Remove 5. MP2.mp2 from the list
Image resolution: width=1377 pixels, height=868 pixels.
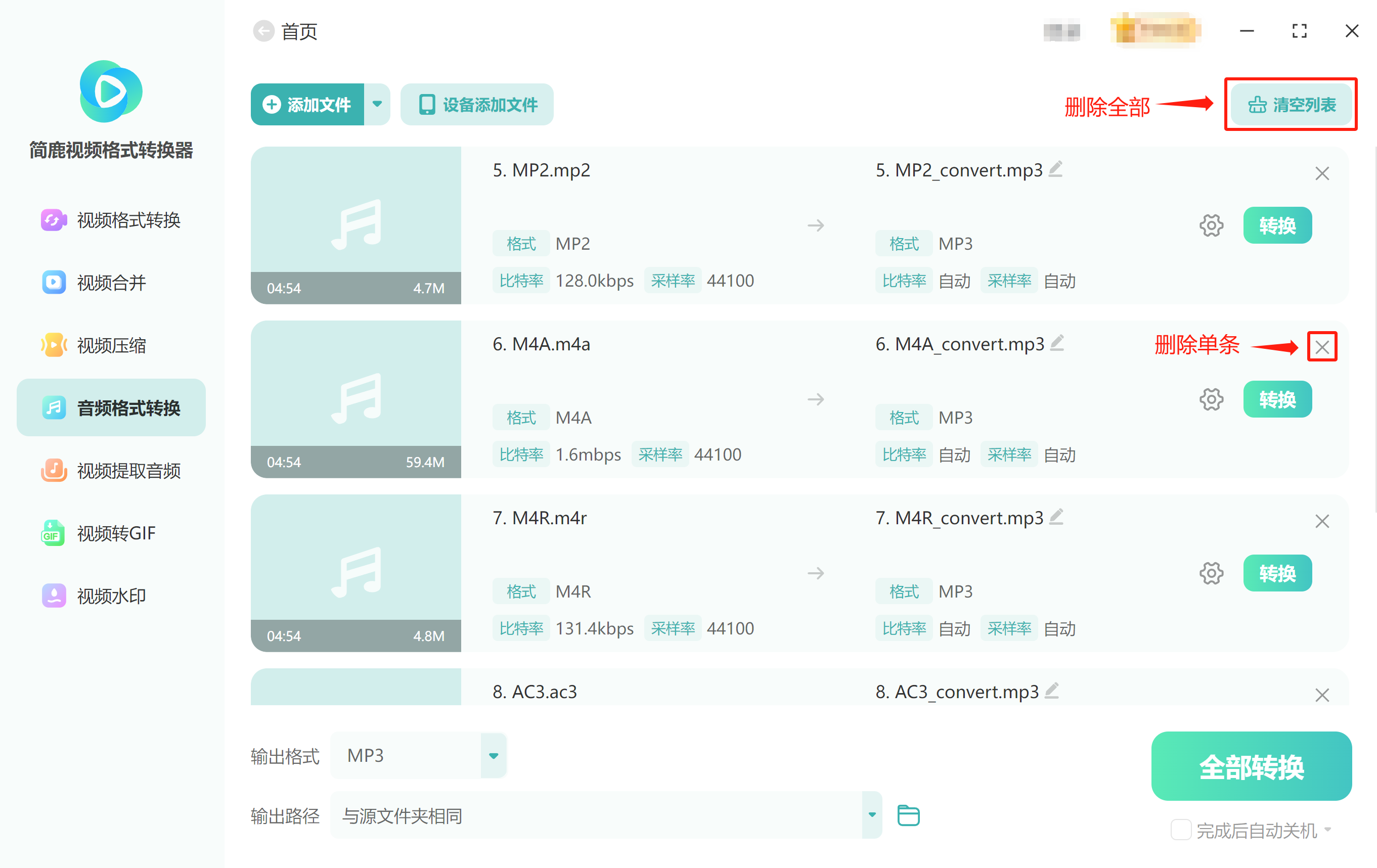click(x=1321, y=174)
